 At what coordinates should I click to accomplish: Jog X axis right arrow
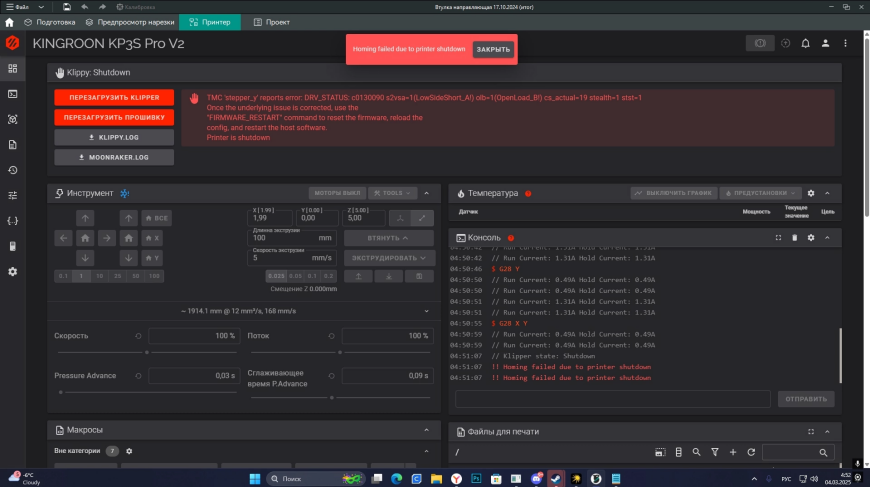107,238
